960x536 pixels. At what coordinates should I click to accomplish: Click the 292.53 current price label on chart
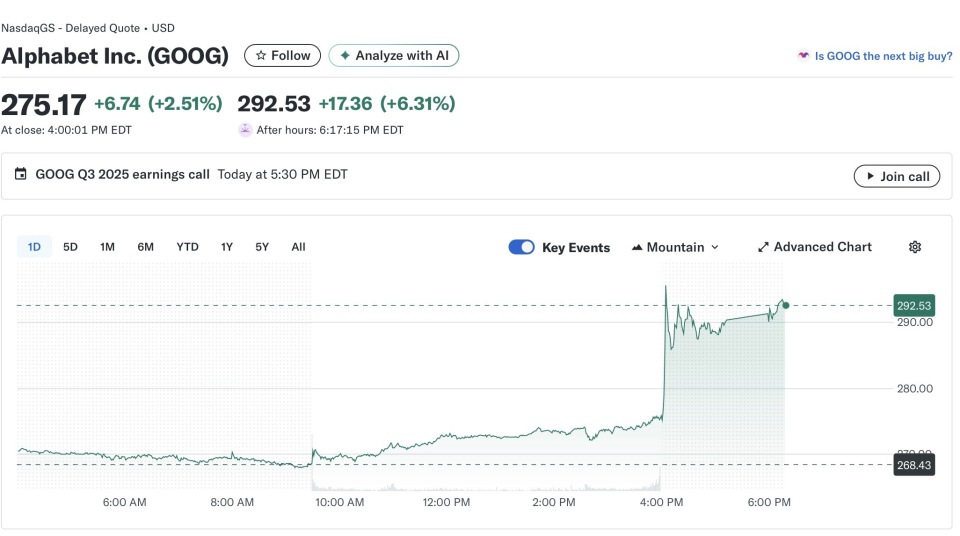(x=914, y=305)
